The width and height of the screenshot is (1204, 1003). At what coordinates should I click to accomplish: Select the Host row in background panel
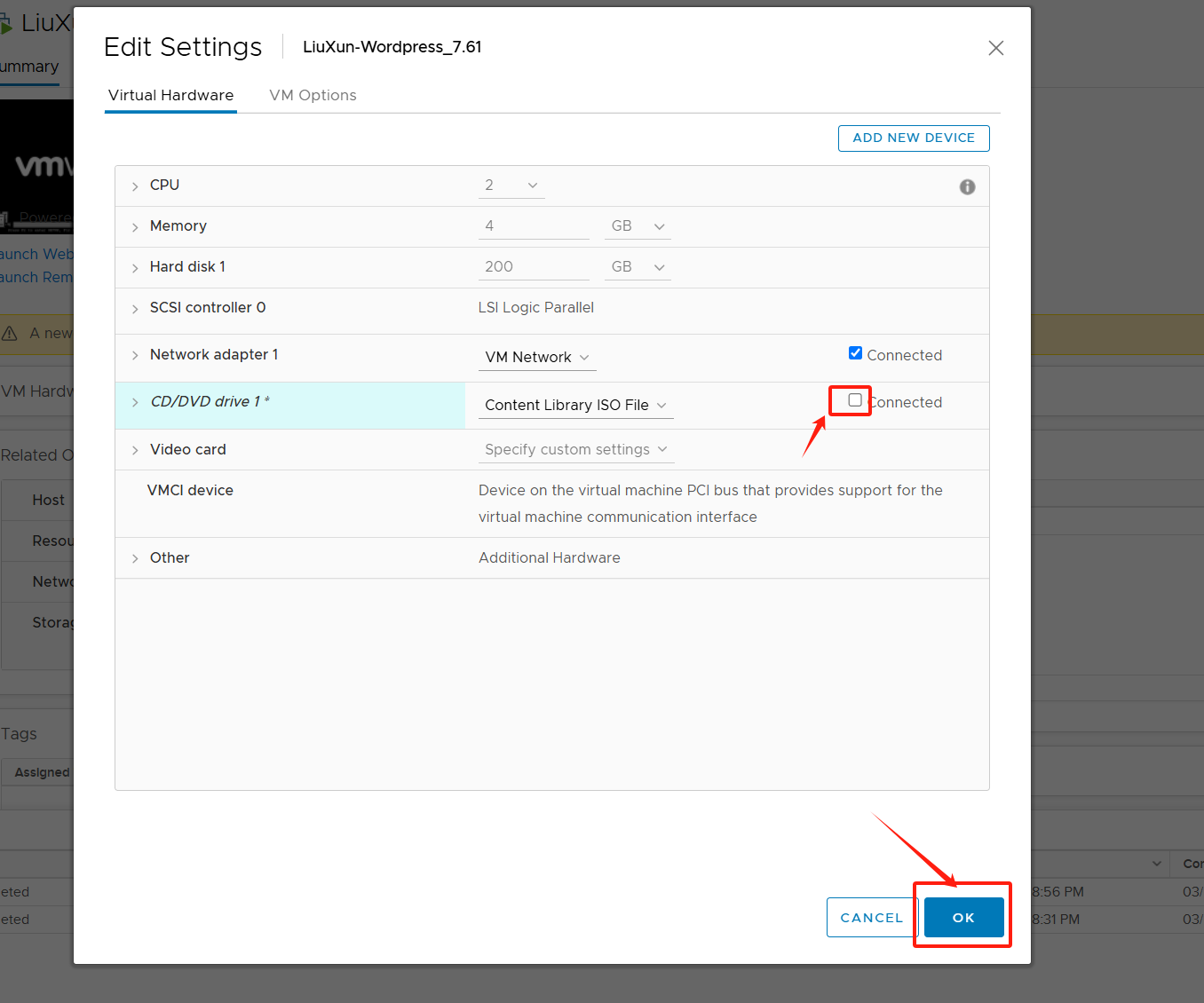[x=39, y=501]
